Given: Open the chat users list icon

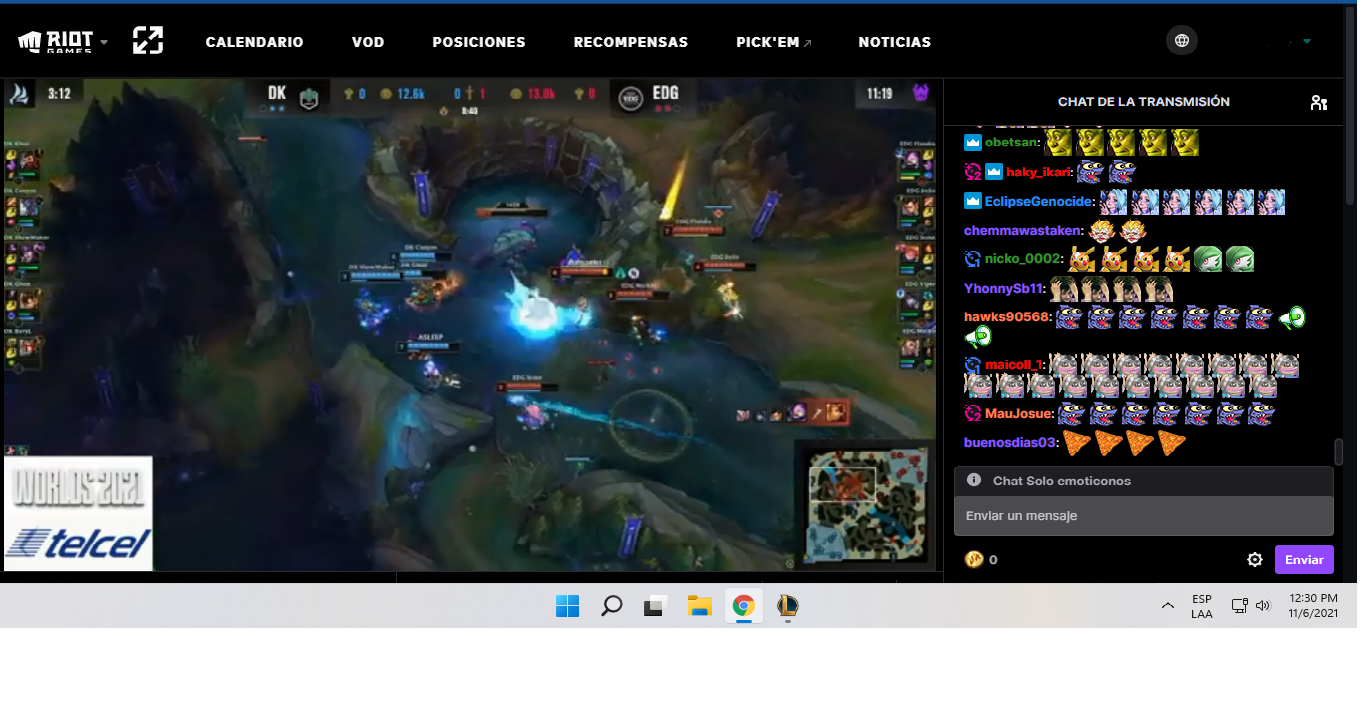Looking at the screenshot, I should pyautogui.click(x=1319, y=102).
